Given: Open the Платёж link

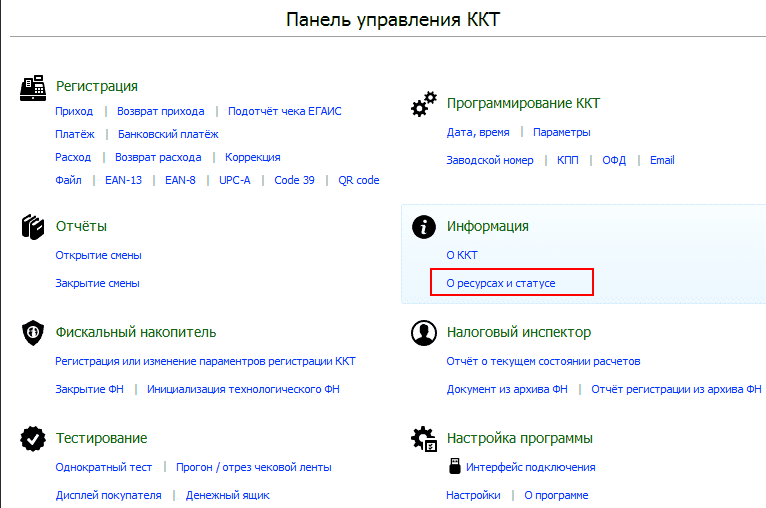Looking at the screenshot, I should click(75, 134).
